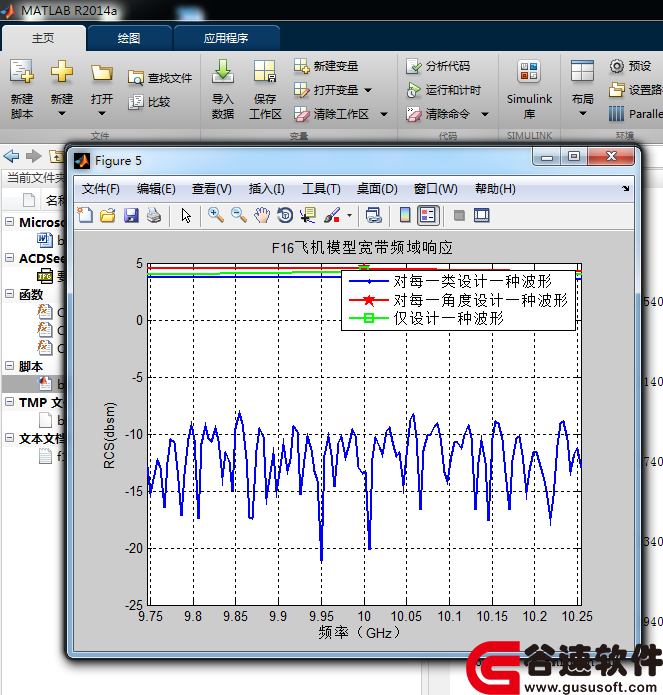The width and height of the screenshot is (663, 695).
Task: Click Show Plot Tools and Dock icon
Action: pos(482,215)
